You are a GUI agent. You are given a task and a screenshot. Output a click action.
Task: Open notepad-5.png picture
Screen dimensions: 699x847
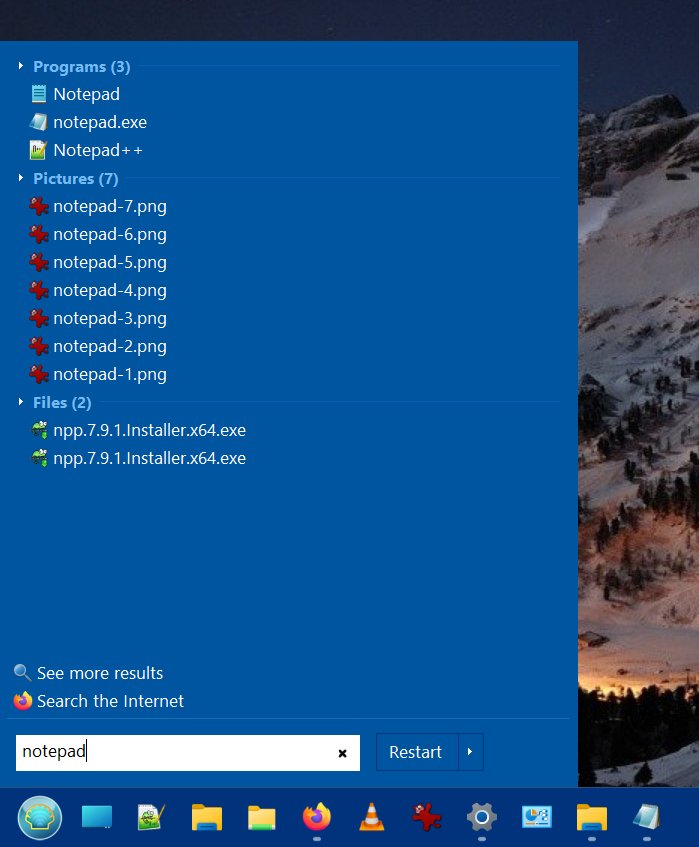tap(98, 263)
